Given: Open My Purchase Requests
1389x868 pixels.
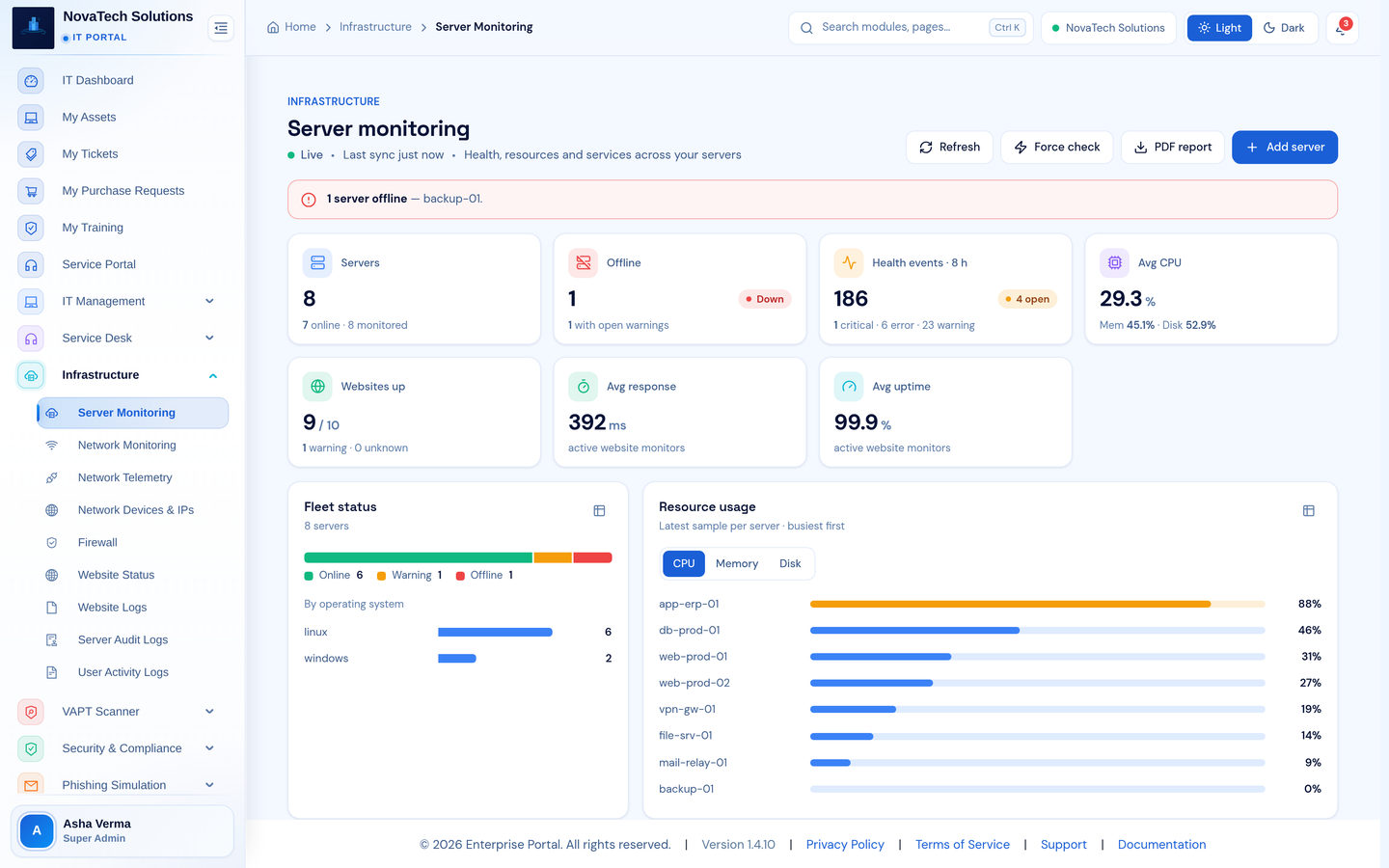Looking at the screenshot, I should (123, 190).
